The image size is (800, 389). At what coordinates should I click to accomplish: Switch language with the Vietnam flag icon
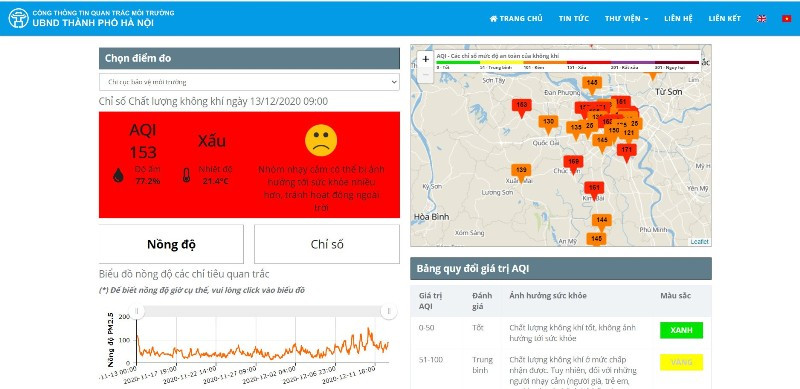point(786,18)
